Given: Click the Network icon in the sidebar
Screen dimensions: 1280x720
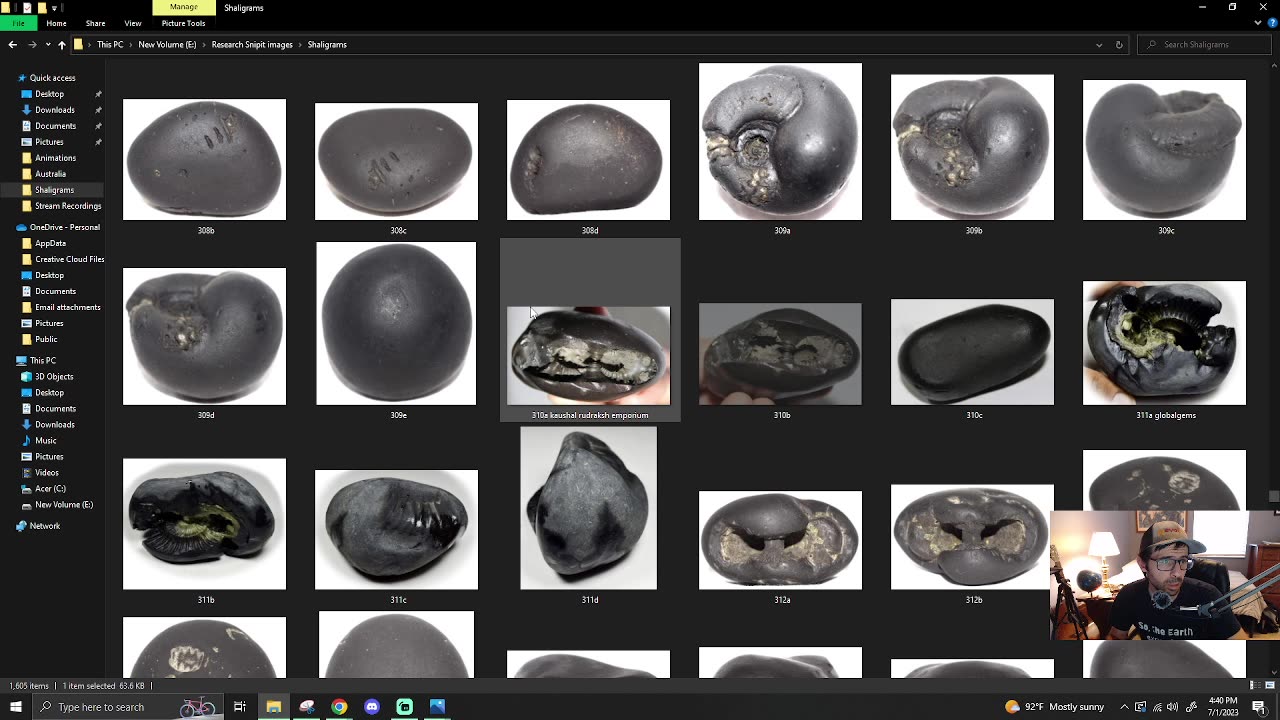Looking at the screenshot, I should click(21, 526).
